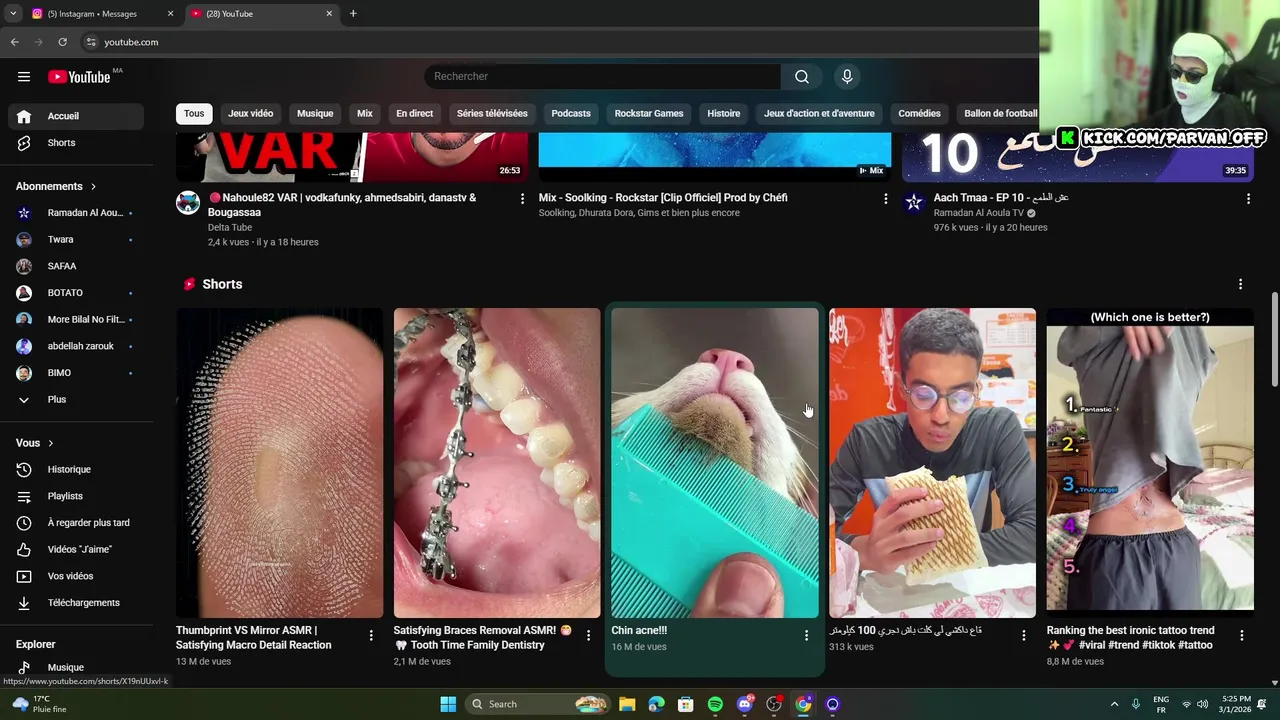Open À regarder plus tard list
This screenshot has width=1280, height=720.
[76, 523]
